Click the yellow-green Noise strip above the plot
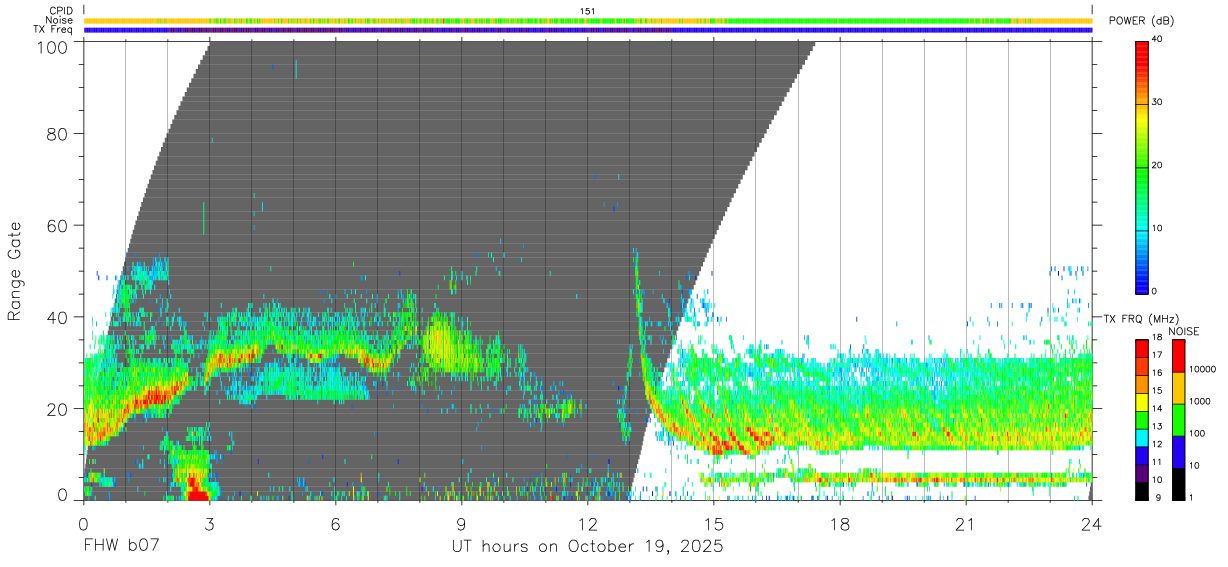 click(588, 20)
